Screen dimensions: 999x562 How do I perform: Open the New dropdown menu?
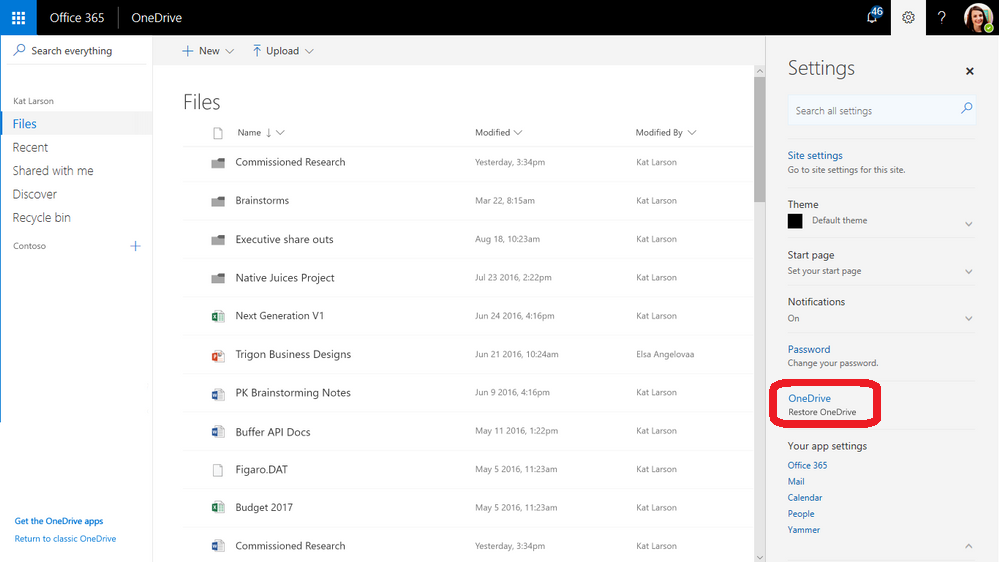pos(208,51)
